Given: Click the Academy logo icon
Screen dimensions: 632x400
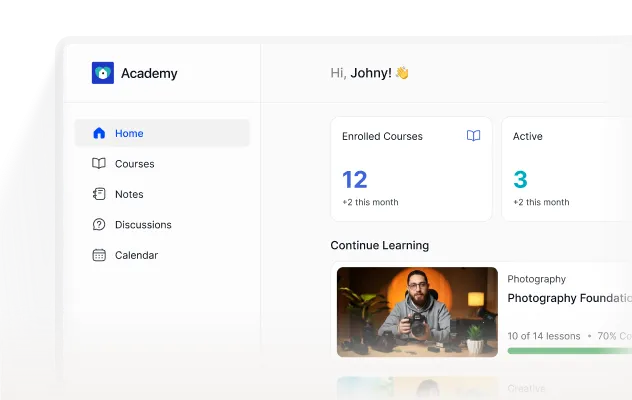Looking at the screenshot, I should (103, 73).
